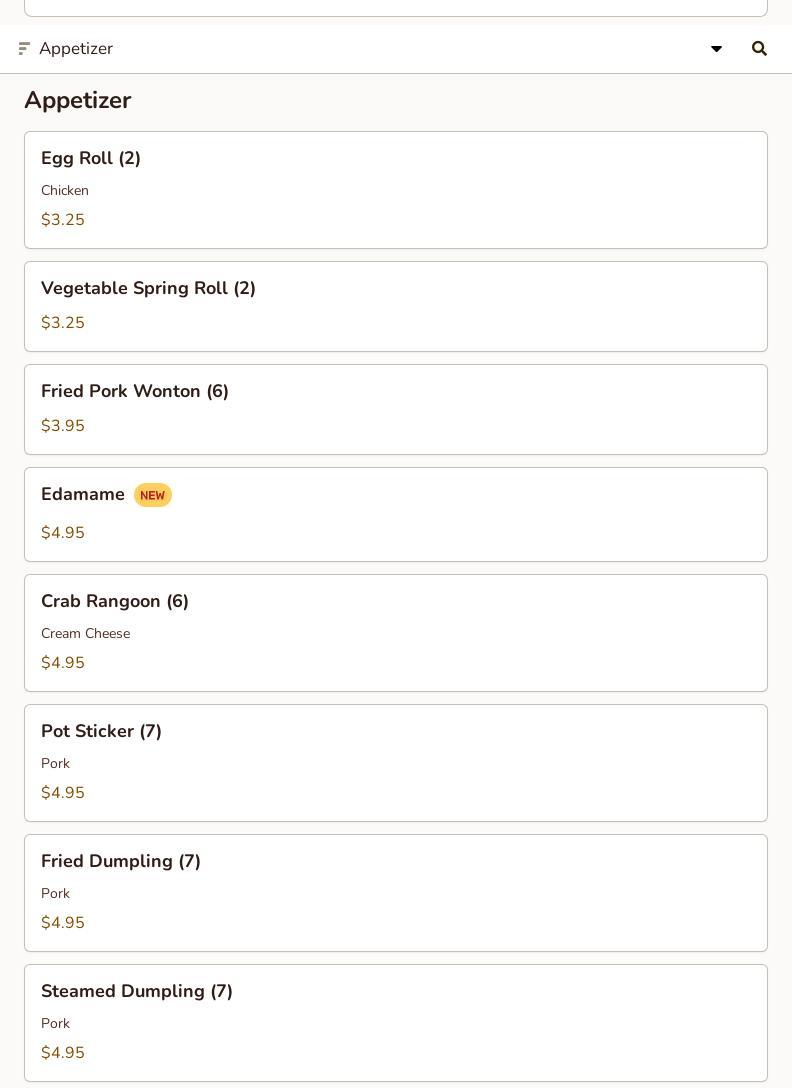Viewport: 792px width, 1088px height.
Task: Click the $3.25 price under Egg Roll
Action: pos(62,220)
